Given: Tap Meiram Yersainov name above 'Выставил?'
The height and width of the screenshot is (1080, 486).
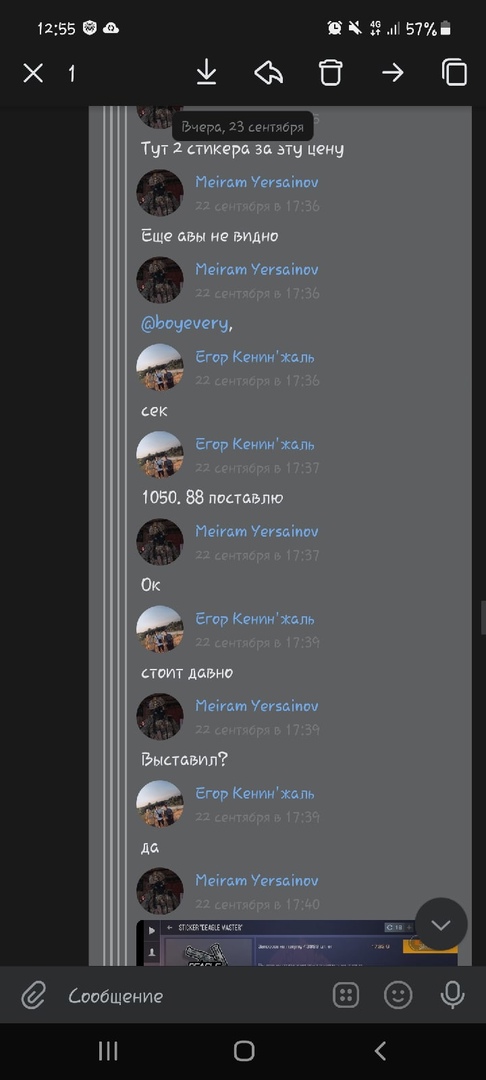Looking at the screenshot, I should [257, 706].
